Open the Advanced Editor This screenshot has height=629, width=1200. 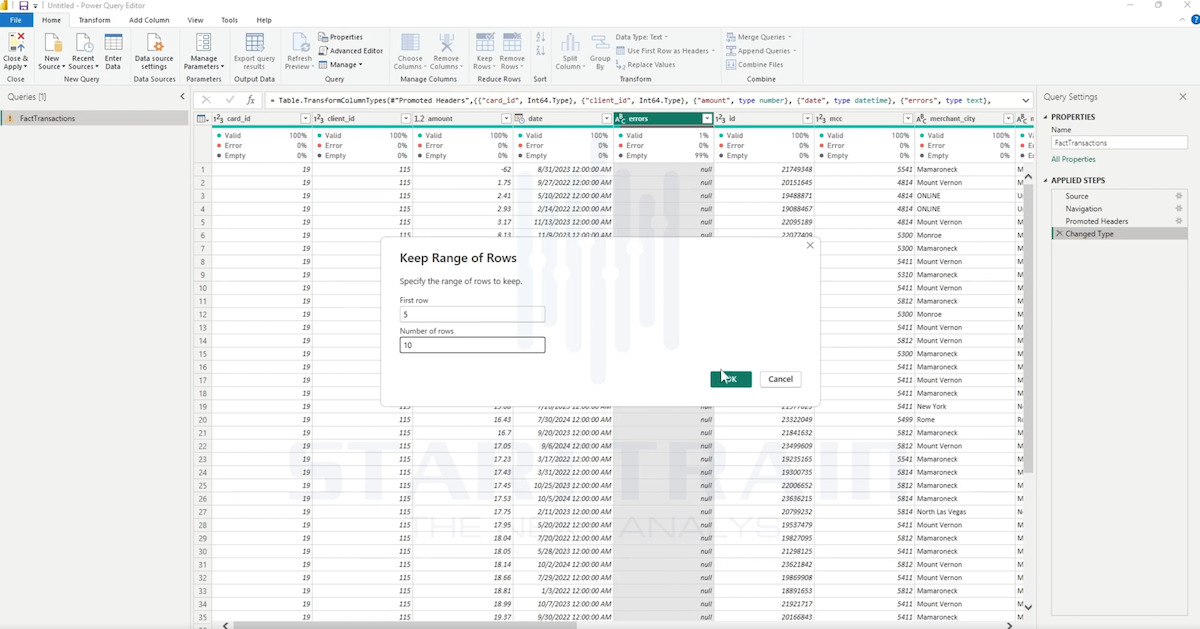tap(350, 51)
